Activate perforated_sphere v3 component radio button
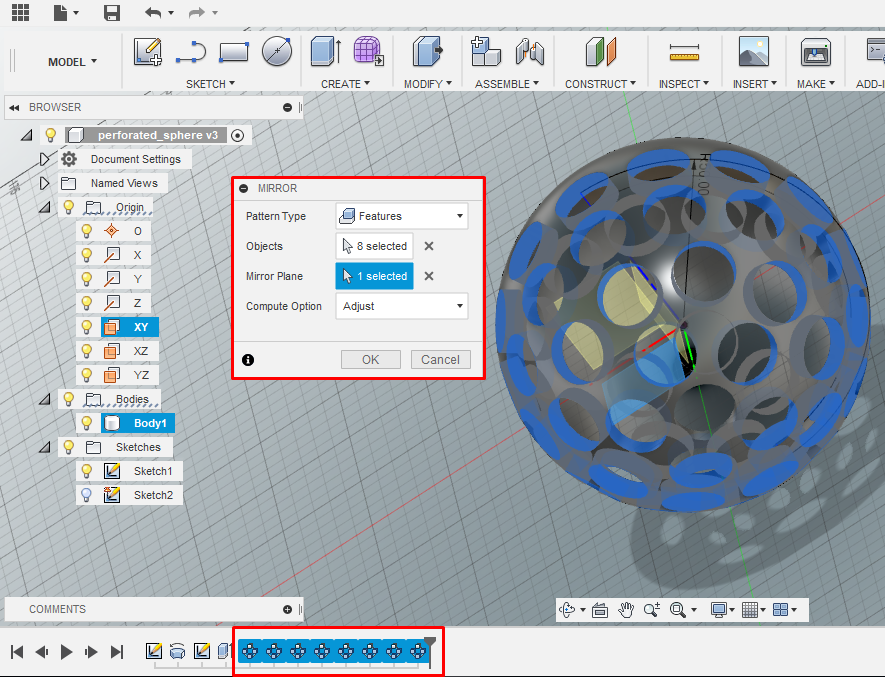Image resolution: width=885 pixels, height=677 pixels. [238, 136]
